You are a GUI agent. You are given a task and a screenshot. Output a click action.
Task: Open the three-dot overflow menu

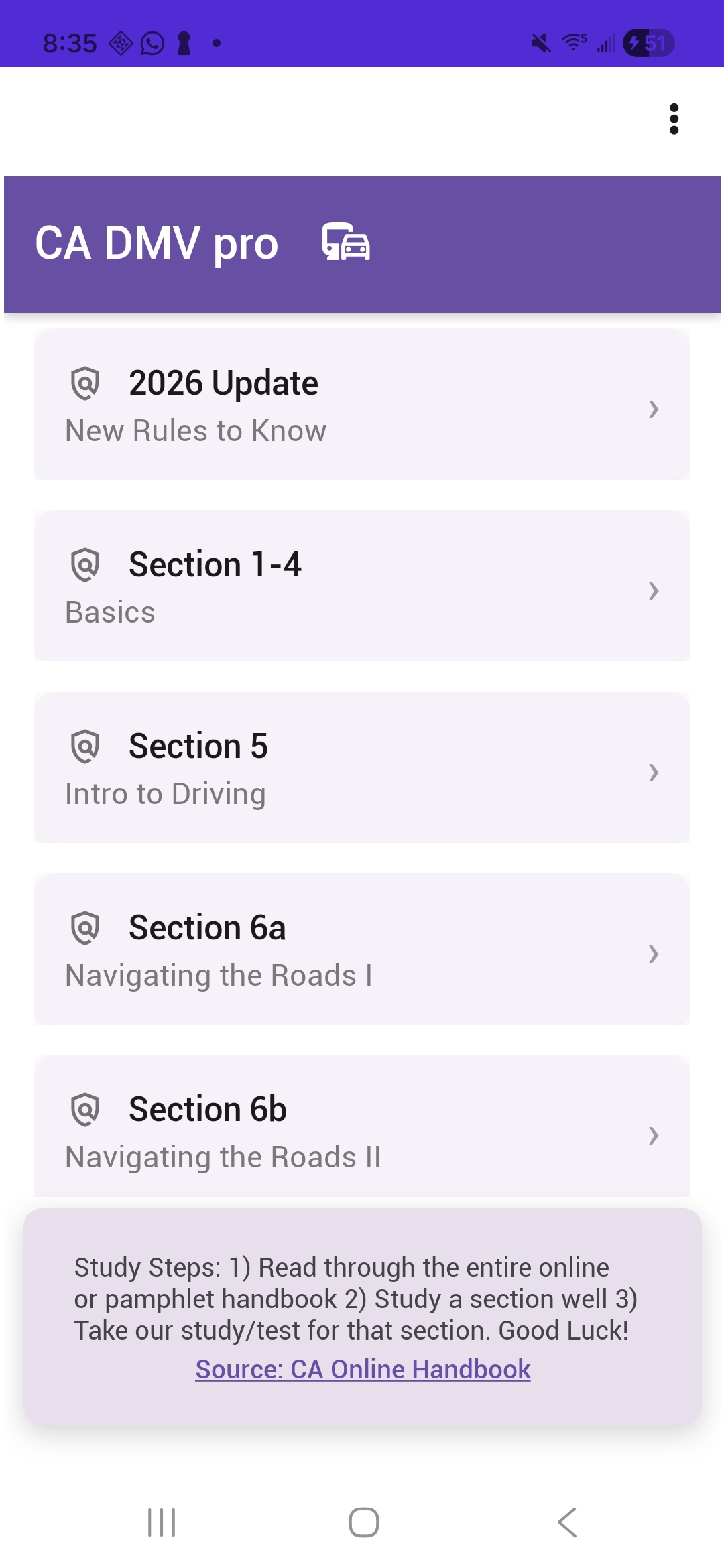click(x=674, y=119)
